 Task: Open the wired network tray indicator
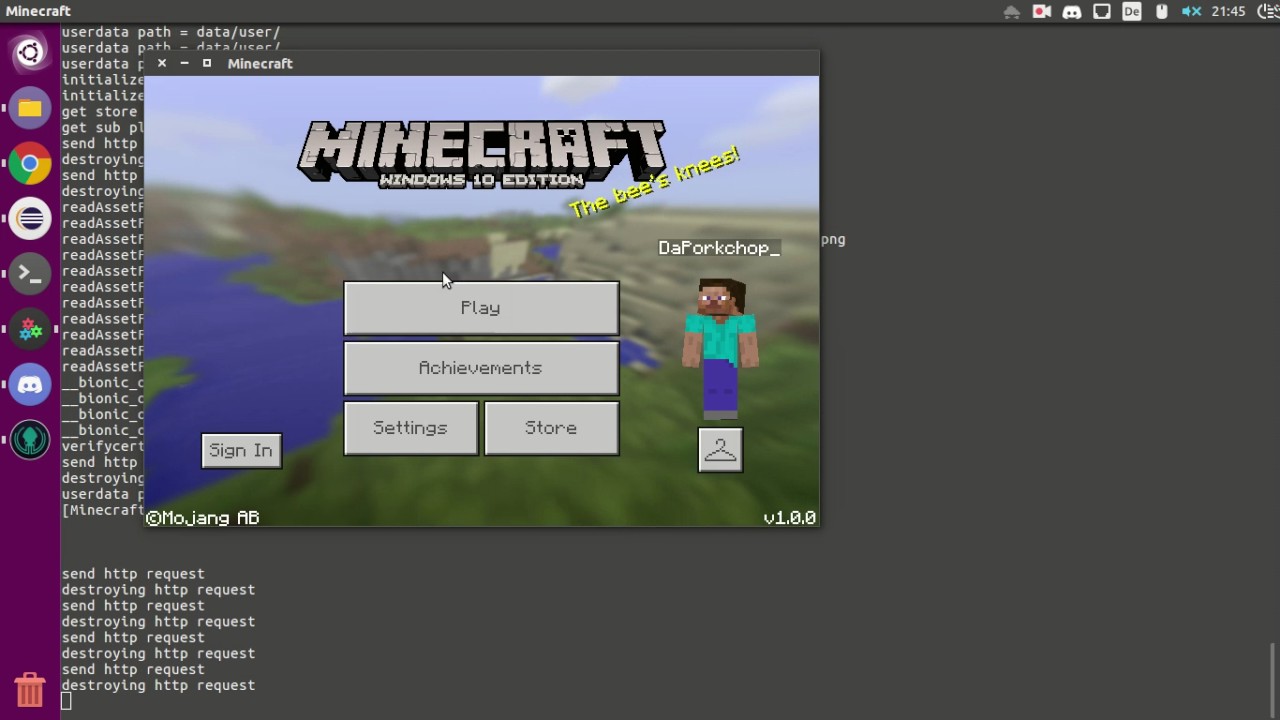pos(1102,12)
